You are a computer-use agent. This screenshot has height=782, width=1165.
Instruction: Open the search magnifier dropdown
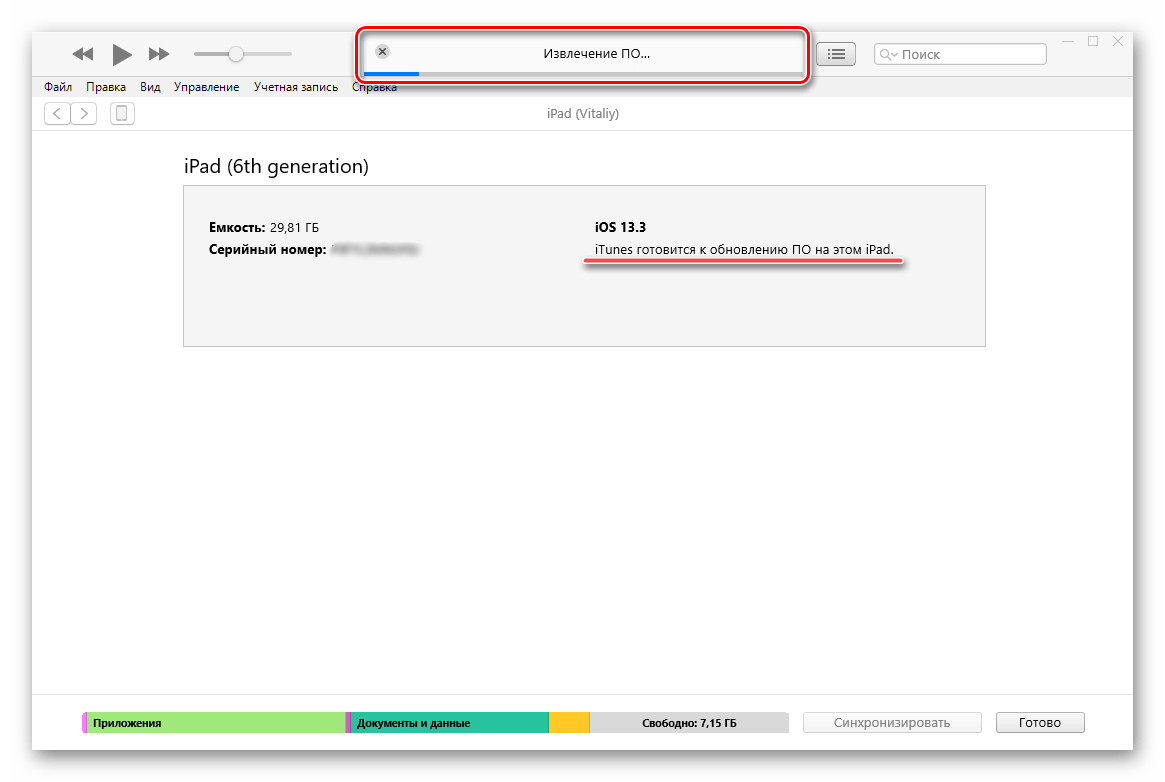tap(889, 54)
